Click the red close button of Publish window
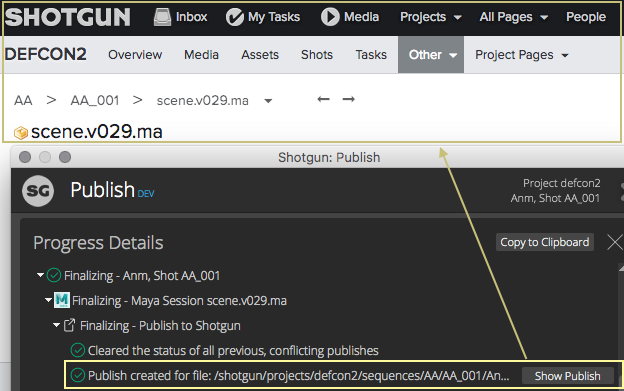Screen dimensions: 624x391 [25, 157]
